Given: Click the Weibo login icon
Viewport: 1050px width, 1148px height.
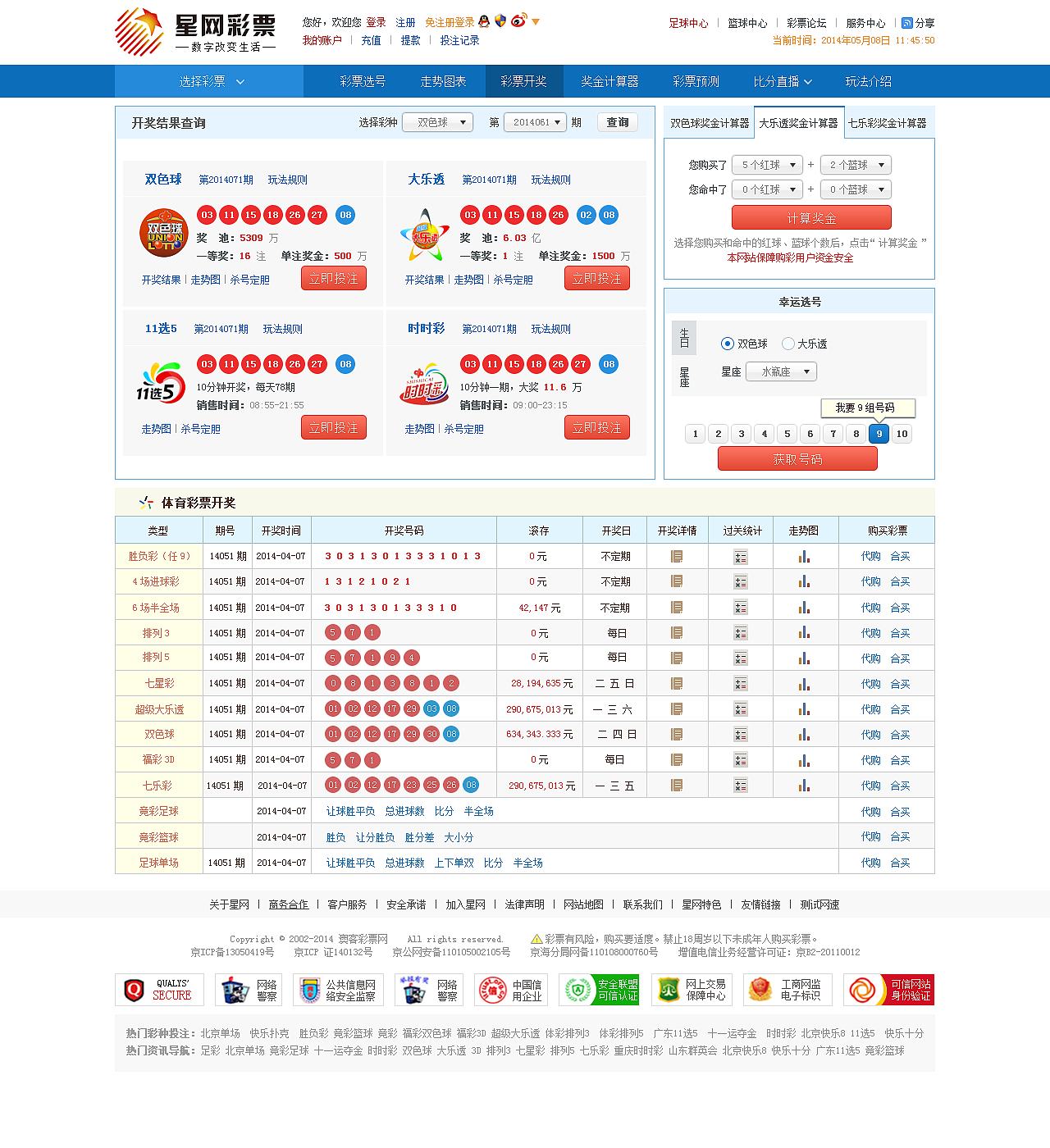Looking at the screenshot, I should point(518,21).
